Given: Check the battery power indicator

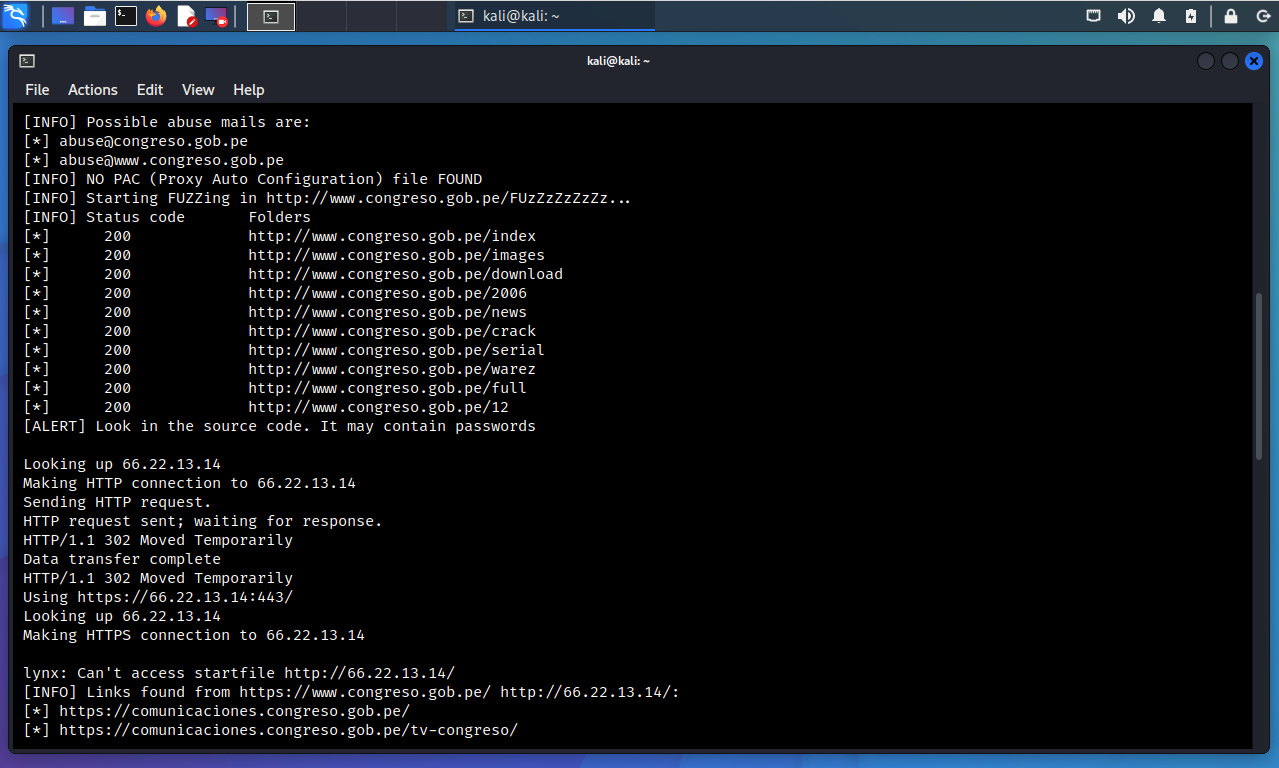Looking at the screenshot, I should [1190, 16].
